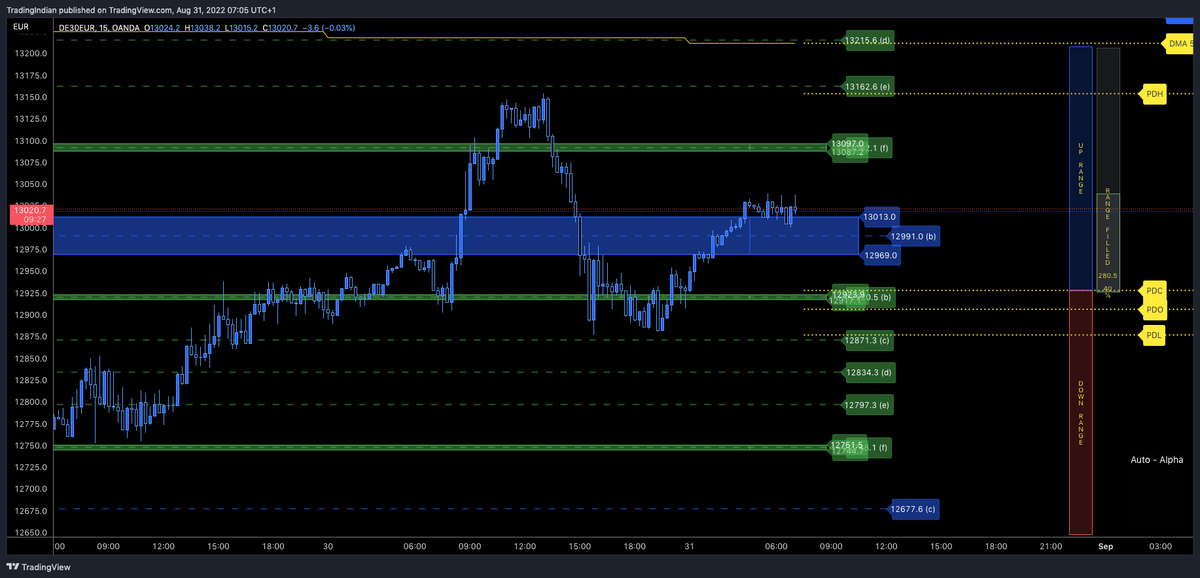
Task: Click the Sep label on time axis
Action: coord(1105,547)
